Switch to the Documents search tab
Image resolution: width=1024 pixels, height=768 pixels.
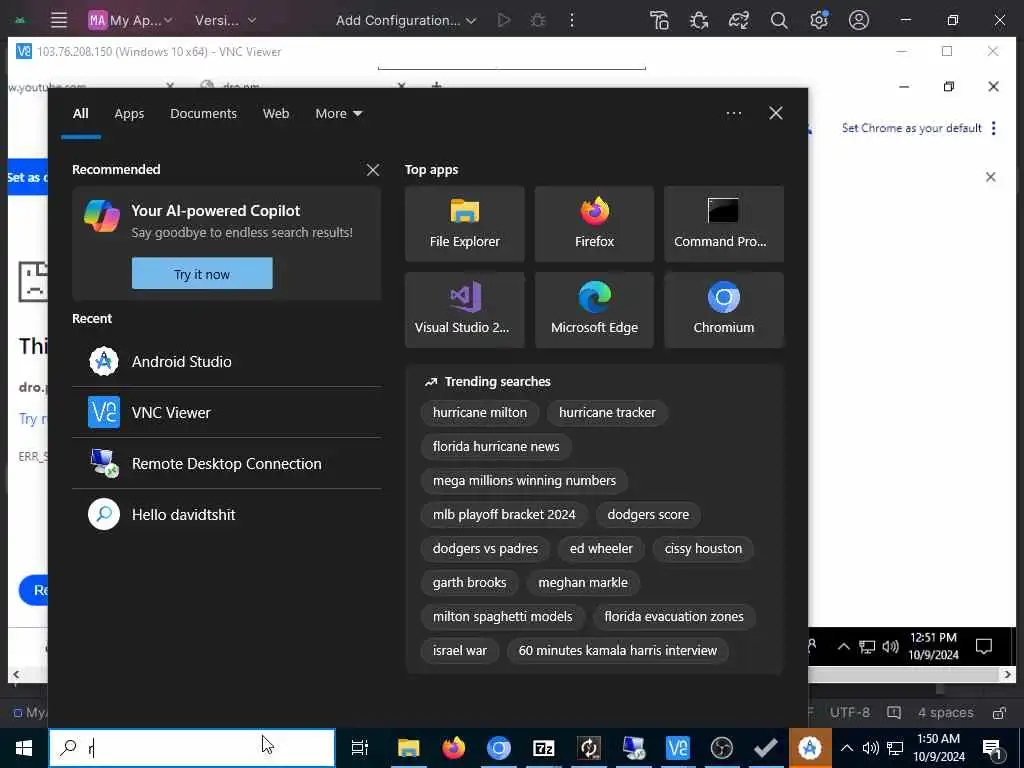point(203,114)
